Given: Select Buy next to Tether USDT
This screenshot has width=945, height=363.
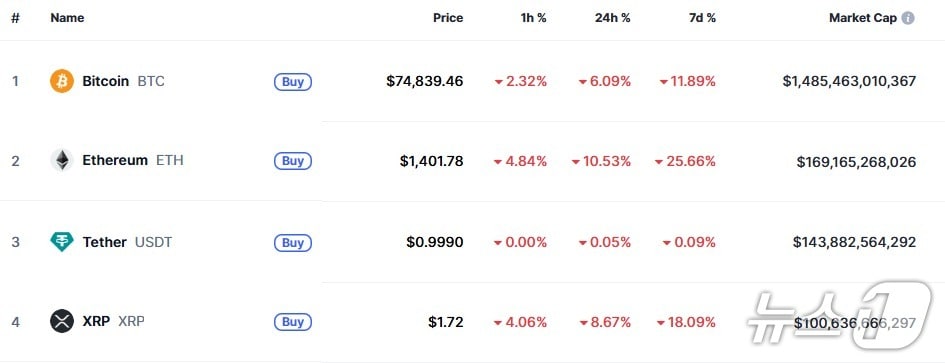Looking at the screenshot, I should tap(293, 242).
